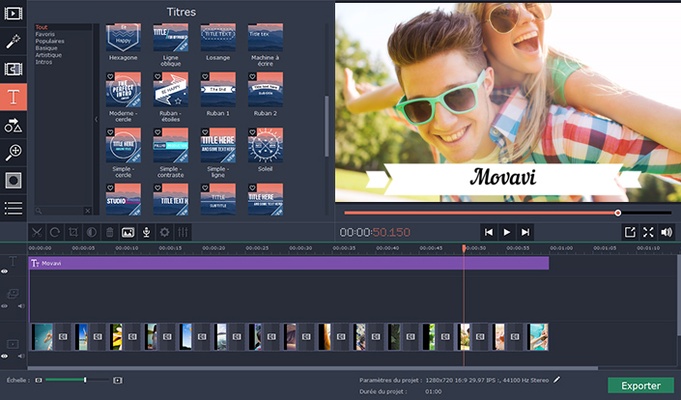Edit project settings with pencil icon
This screenshot has width=681, height=400.
point(556,380)
